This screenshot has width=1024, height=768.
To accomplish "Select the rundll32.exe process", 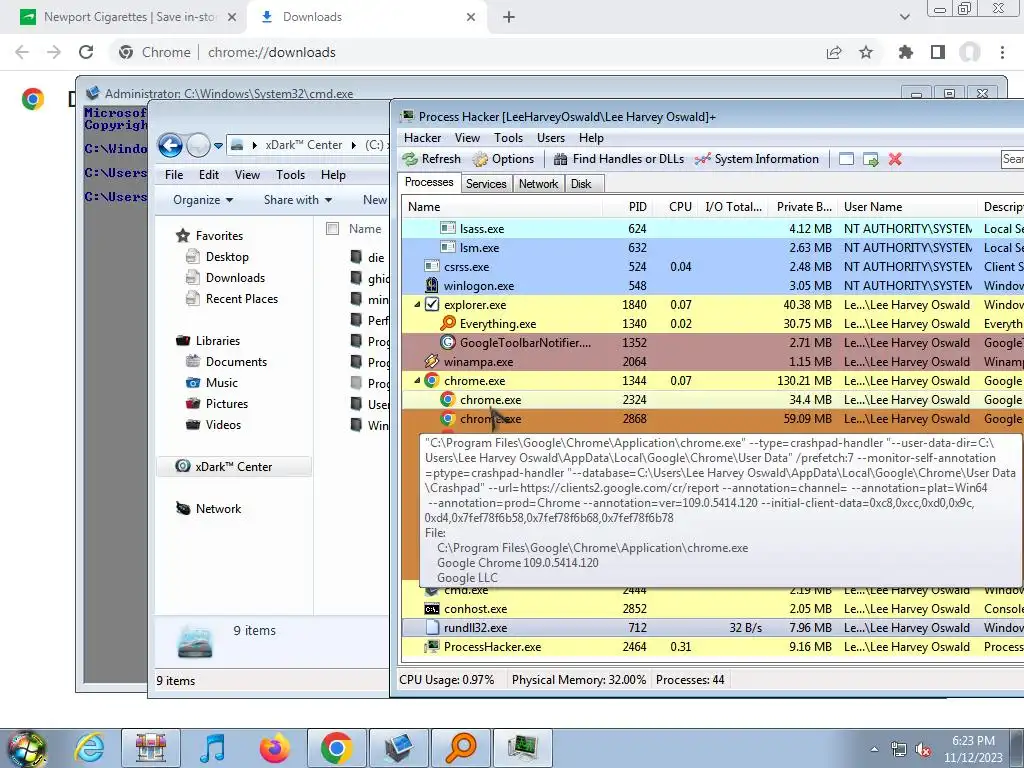I will 712,628.
